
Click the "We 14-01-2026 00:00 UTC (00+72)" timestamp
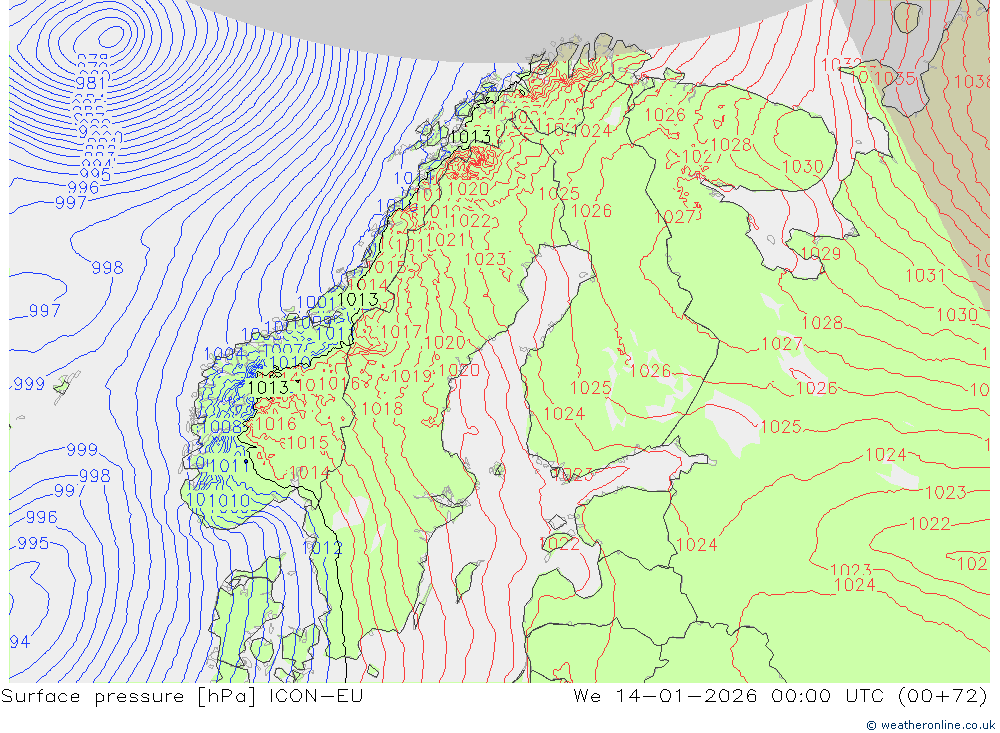(x=780, y=696)
